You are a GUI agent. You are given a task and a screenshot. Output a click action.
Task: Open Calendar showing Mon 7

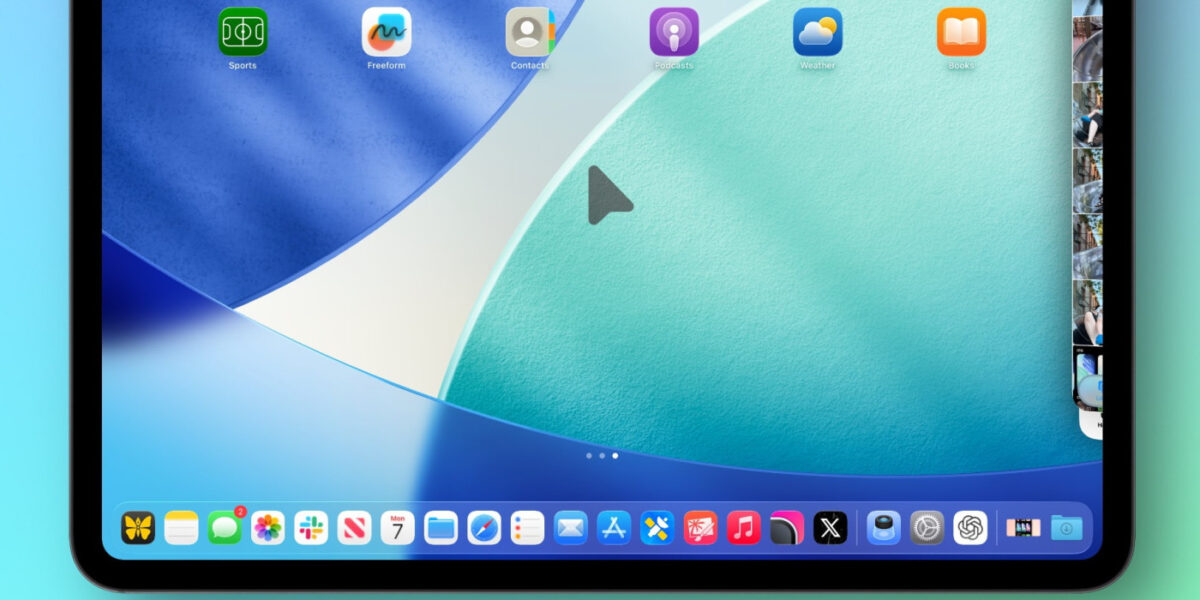tap(398, 527)
